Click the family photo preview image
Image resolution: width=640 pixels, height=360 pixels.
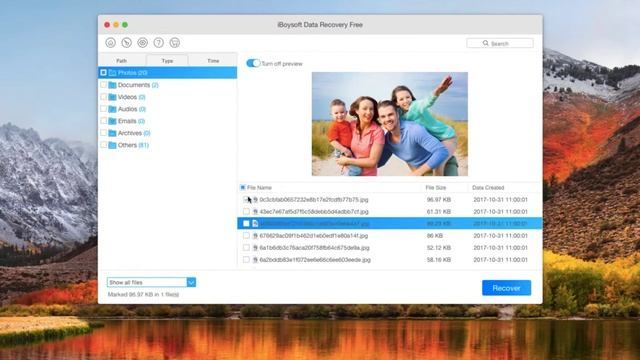[x=390, y=124]
